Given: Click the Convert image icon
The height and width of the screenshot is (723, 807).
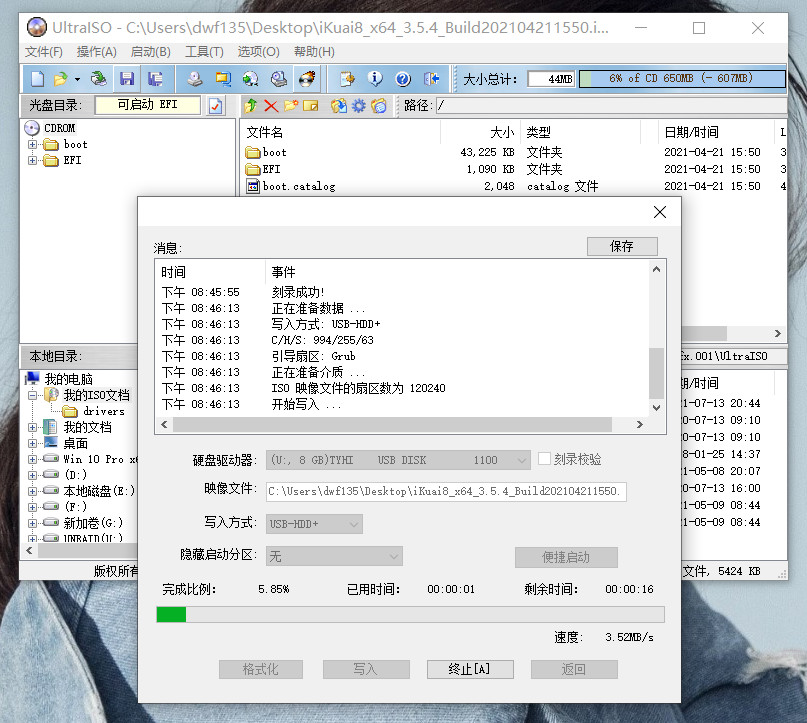Looking at the screenshot, I should [251, 79].
